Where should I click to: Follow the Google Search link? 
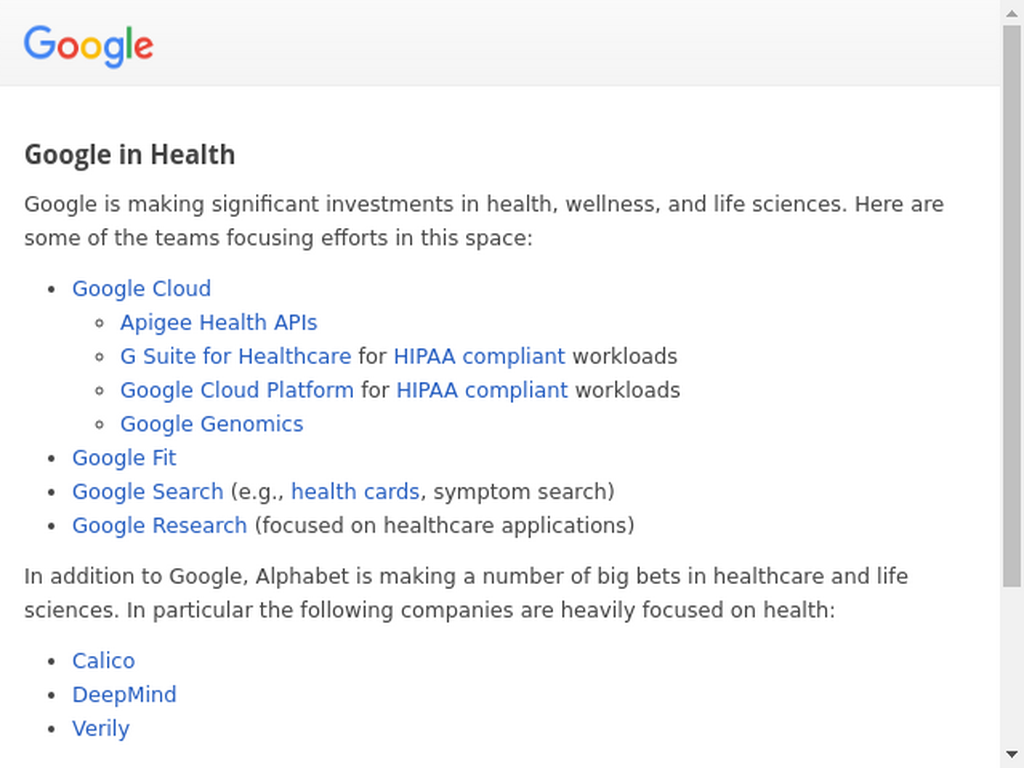148,492
